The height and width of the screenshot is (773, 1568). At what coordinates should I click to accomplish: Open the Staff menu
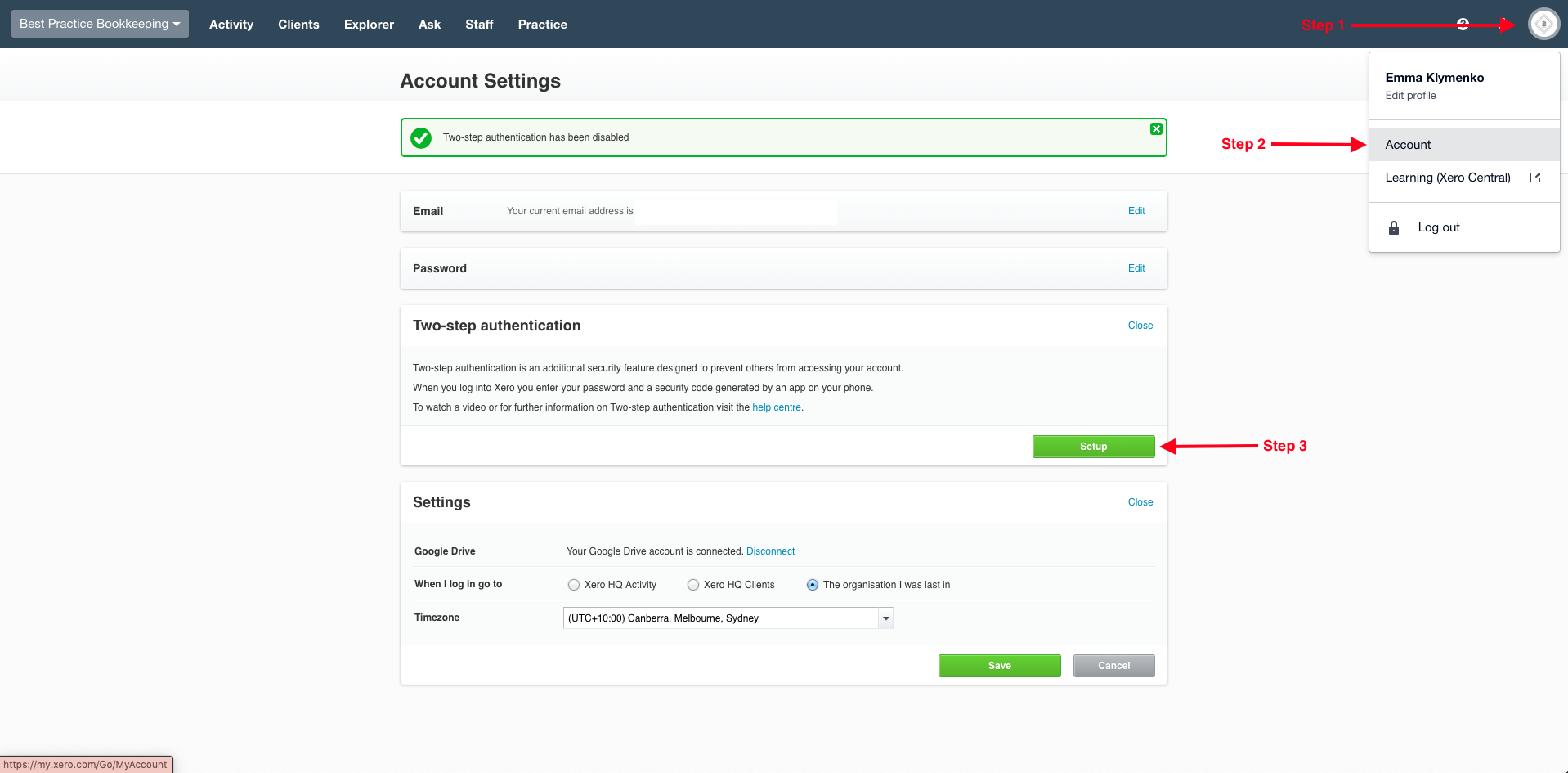pos(479,25)
